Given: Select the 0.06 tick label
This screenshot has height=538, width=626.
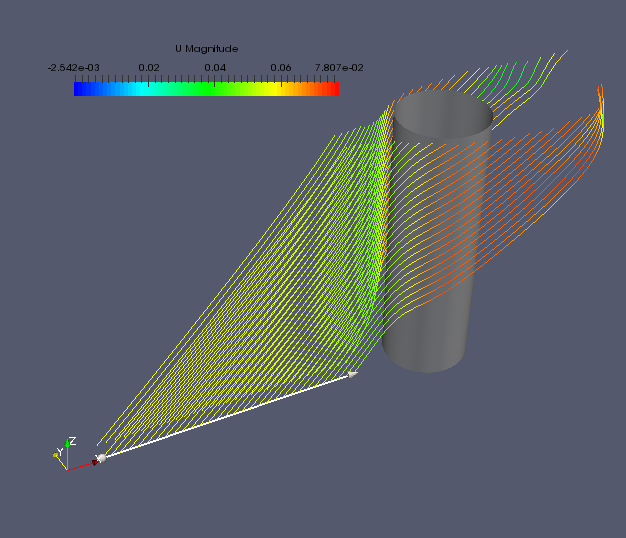Looking at the screenshot, I should click(281, 67).
